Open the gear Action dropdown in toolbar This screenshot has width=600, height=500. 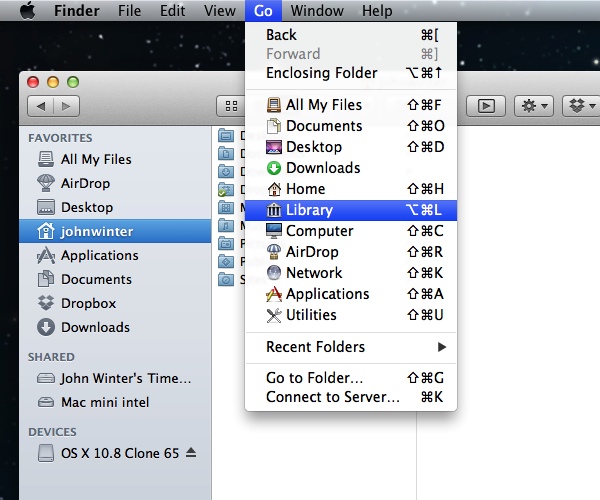click(x=534, y=106)
